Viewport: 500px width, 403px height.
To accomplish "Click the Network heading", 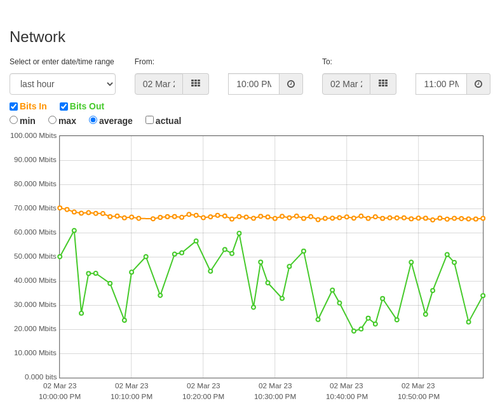I will pos(37,37).
